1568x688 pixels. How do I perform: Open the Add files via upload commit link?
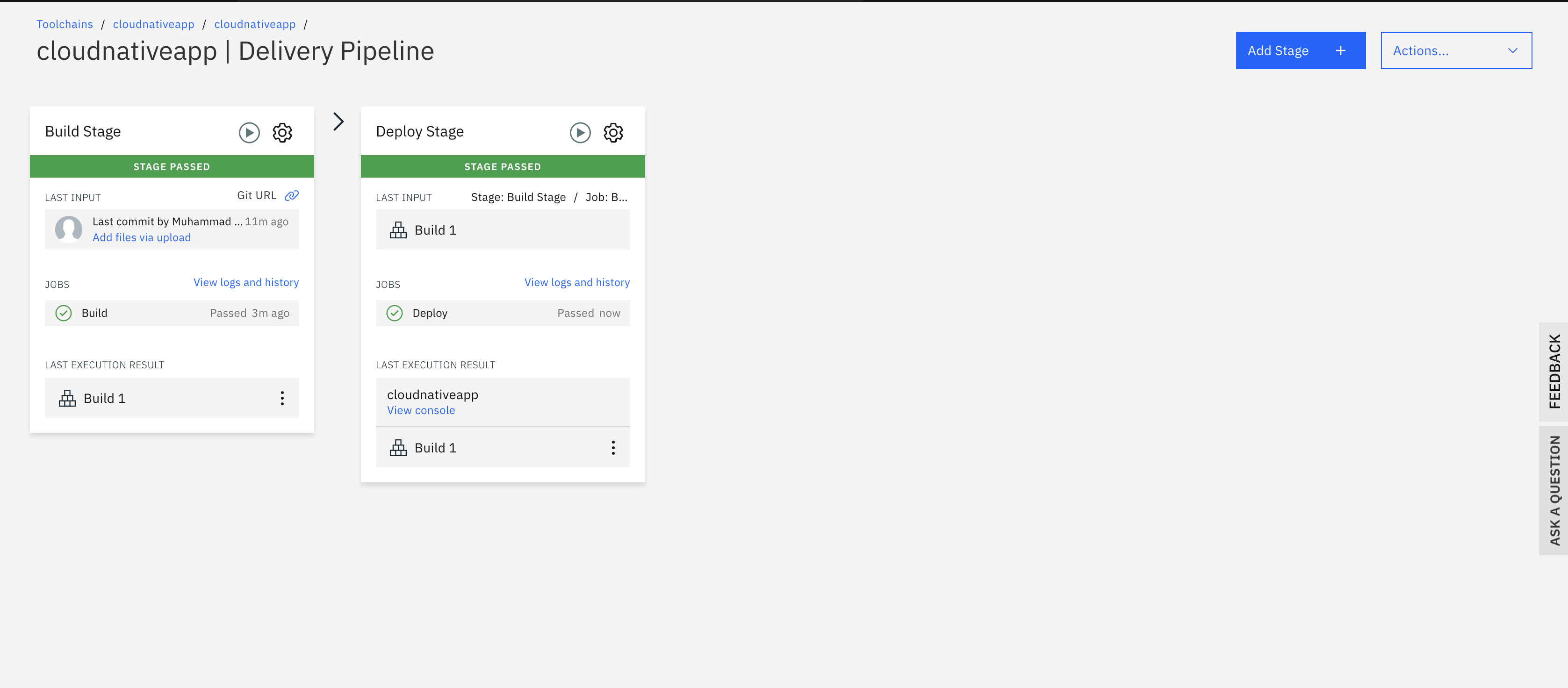point(141,237)
